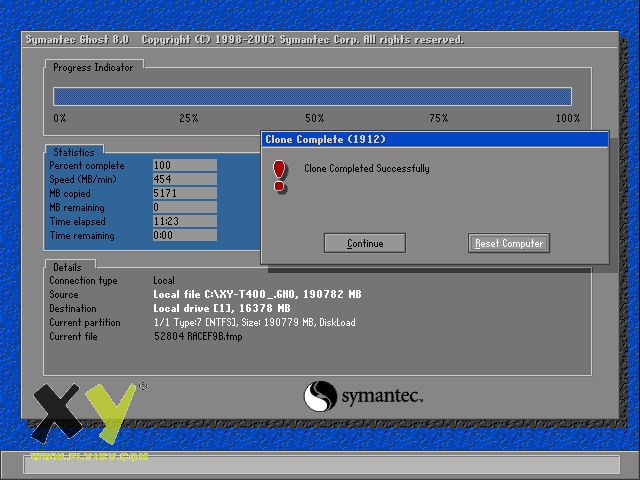This screenshot has width=640, height=480.
Task: Click the Connection type label
Action: 83,280
